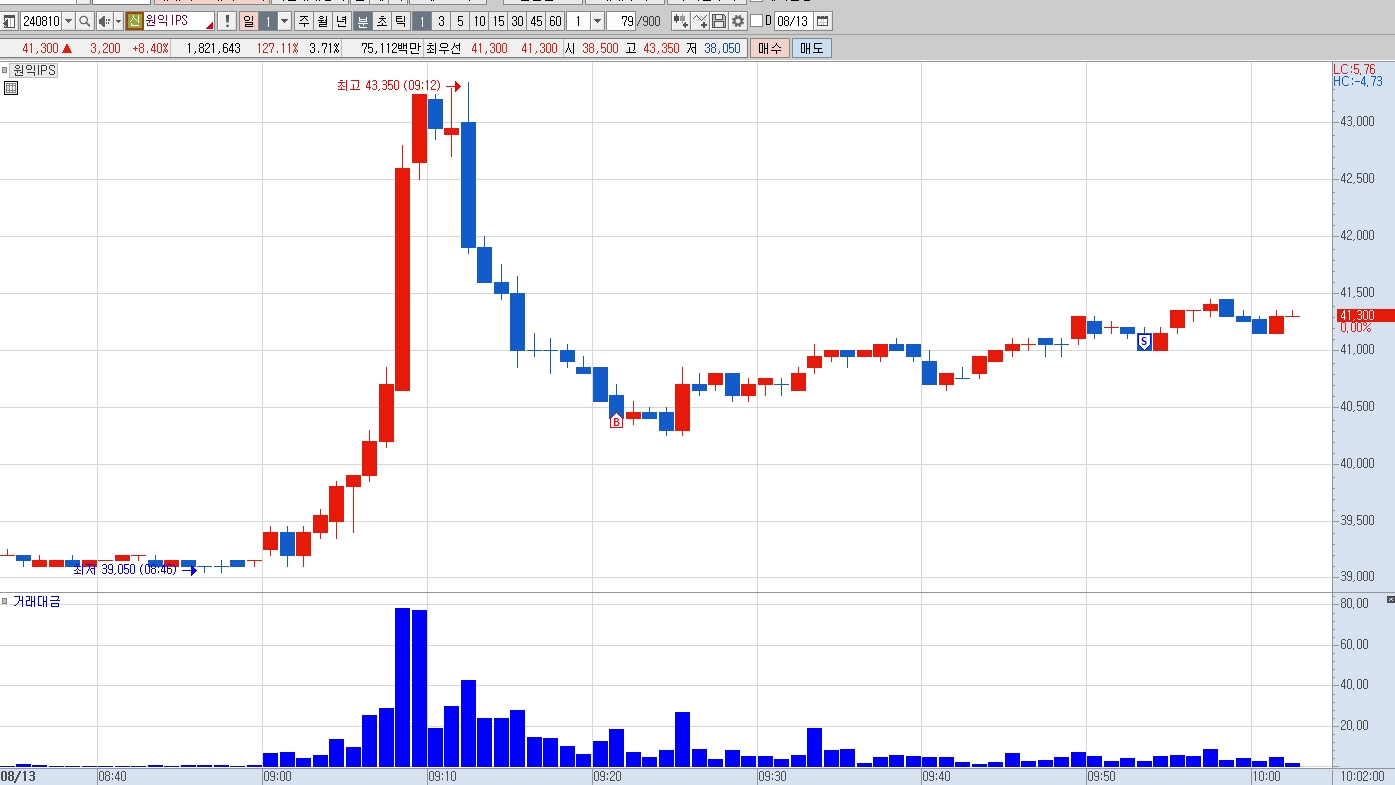Click the floppy disk save icon
Screen dimensions: 1395x785
719,21
